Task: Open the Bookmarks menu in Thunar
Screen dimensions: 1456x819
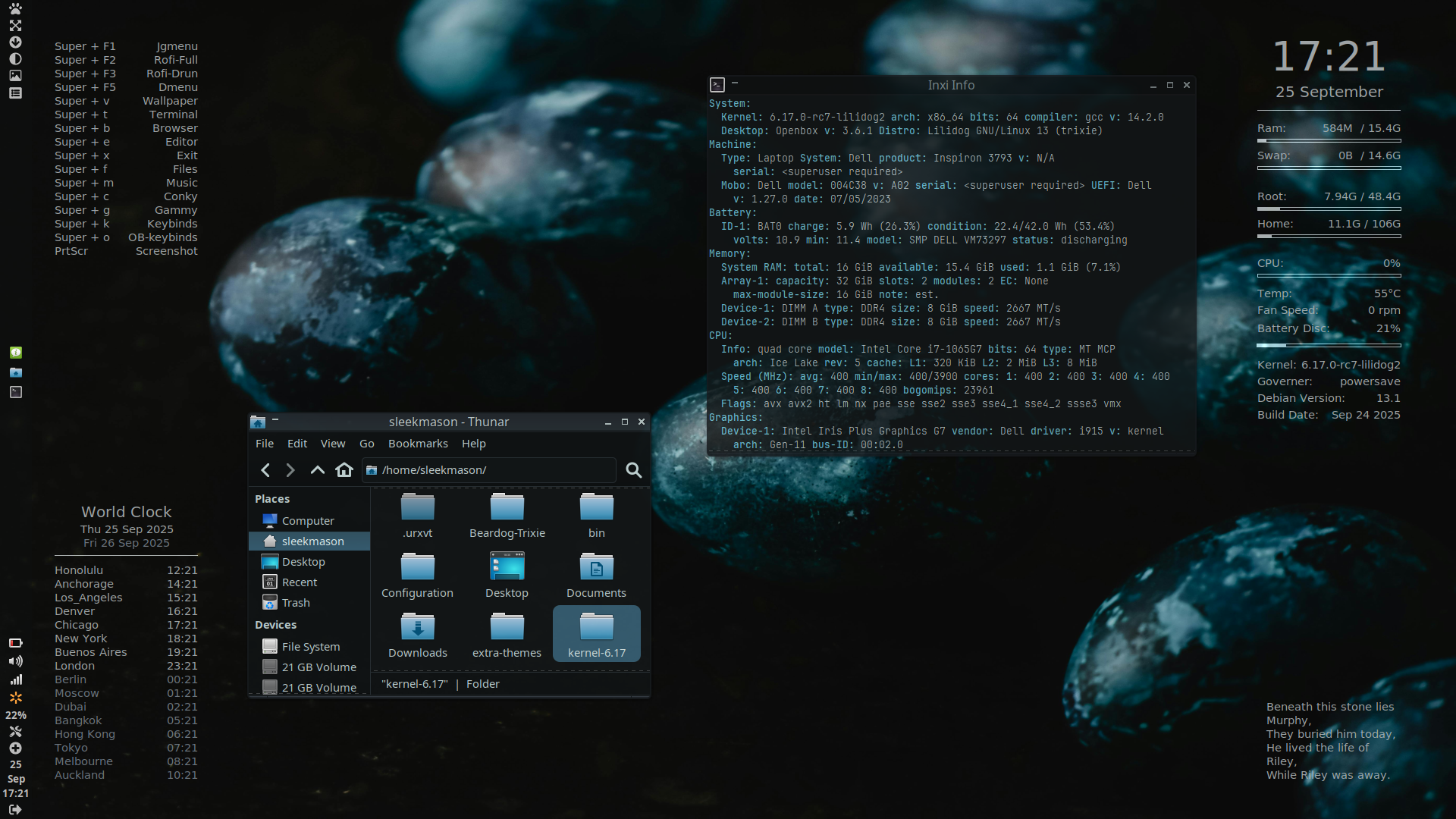Action: pyautogui.click(x=418, y=444)
